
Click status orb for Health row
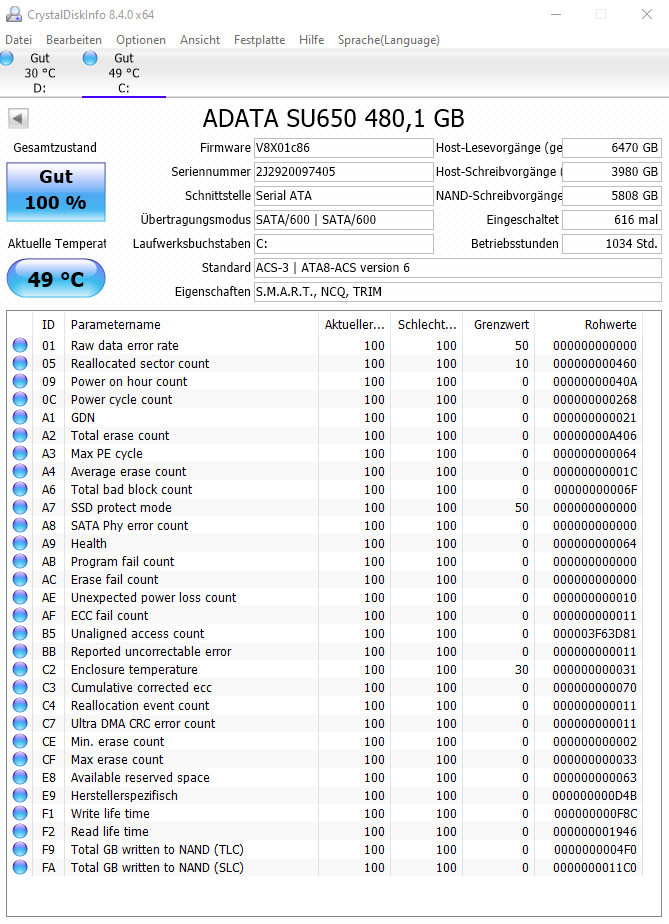pyautogui.click(x=20, y=543)
